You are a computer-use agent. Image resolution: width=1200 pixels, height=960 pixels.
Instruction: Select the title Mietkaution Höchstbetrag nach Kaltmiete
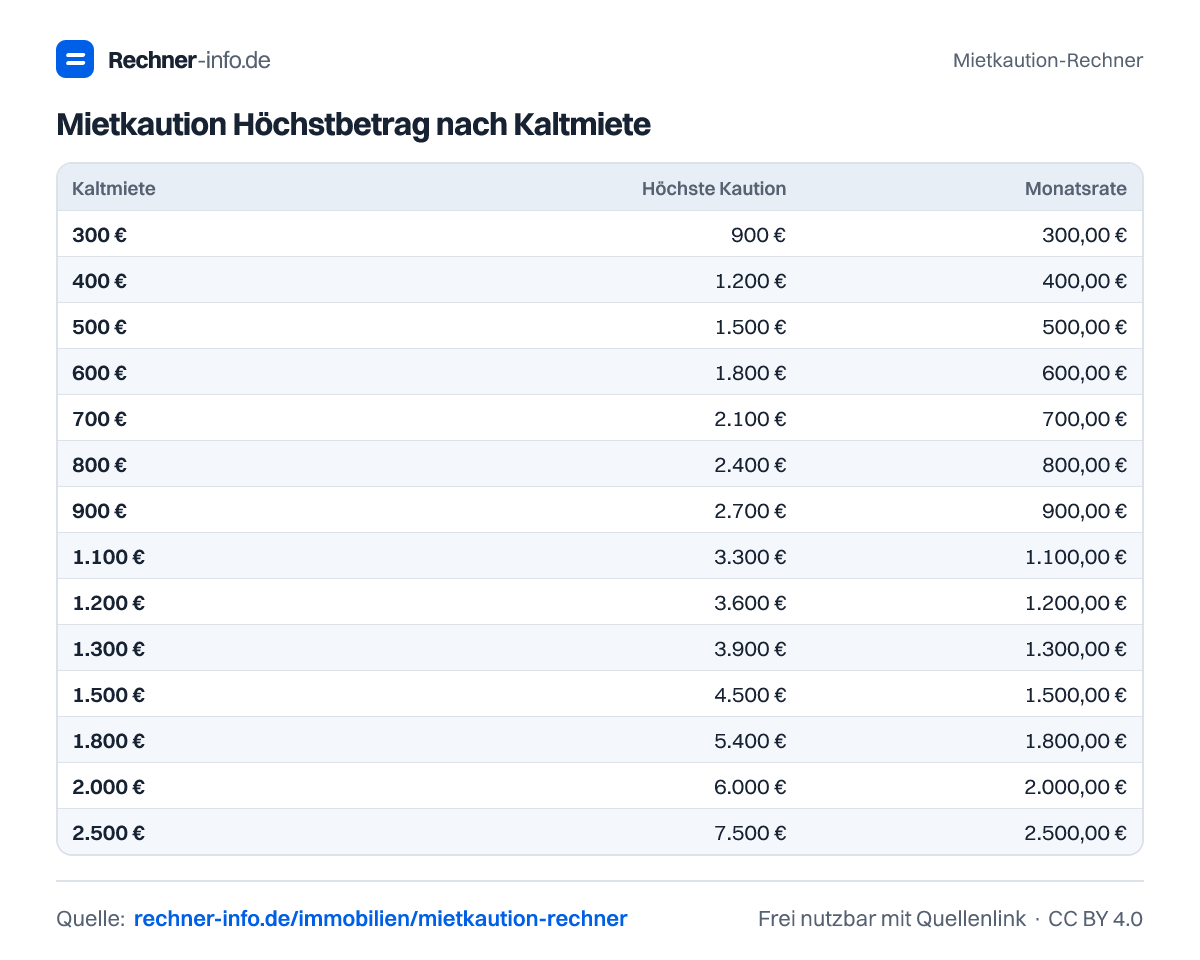(x=353, y=125)
